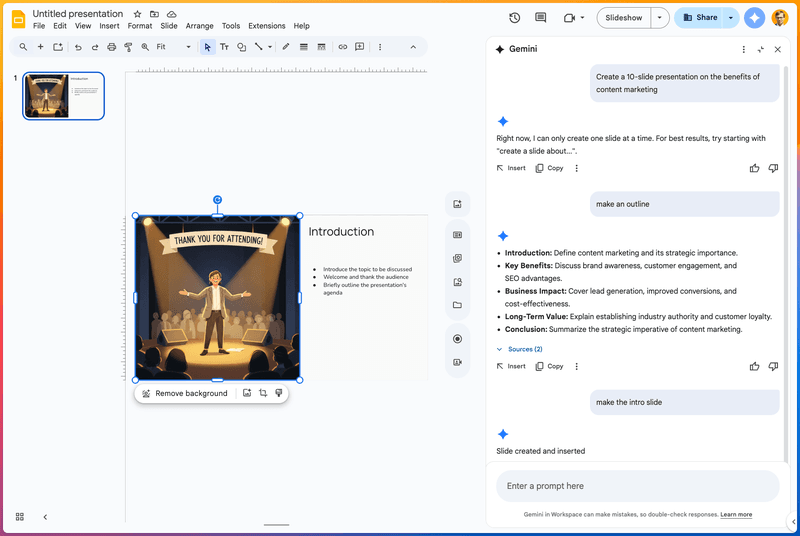Viewport: 800px width, 536px height.
Task: Select the line tool
Action: pos(259,47)
